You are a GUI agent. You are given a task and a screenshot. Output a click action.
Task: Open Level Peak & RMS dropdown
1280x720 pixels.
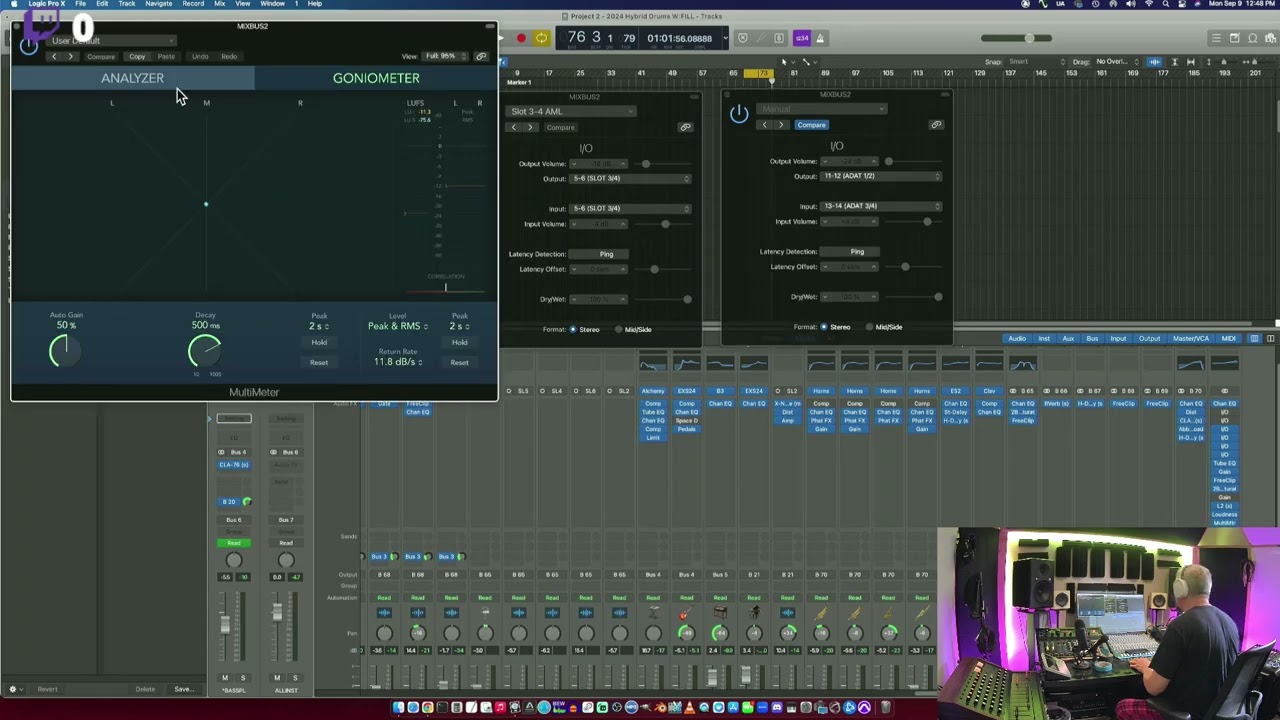point(397,326)
